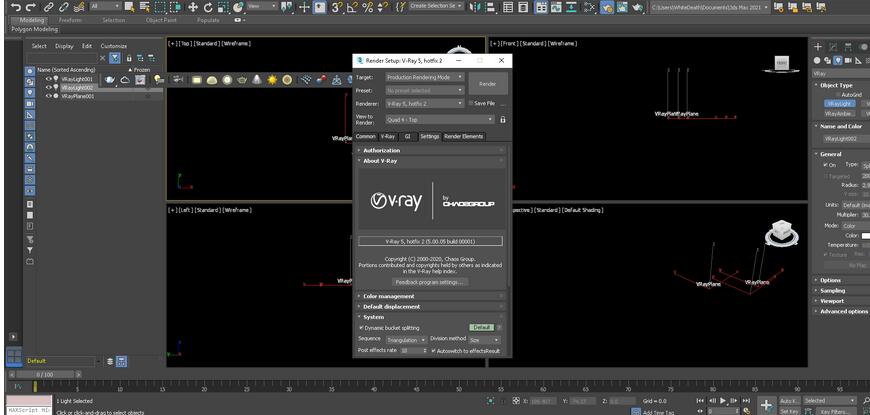Screen dimensions: 870x415
Task: Toggle the light On checkbox in General
Action: point(826,165)
